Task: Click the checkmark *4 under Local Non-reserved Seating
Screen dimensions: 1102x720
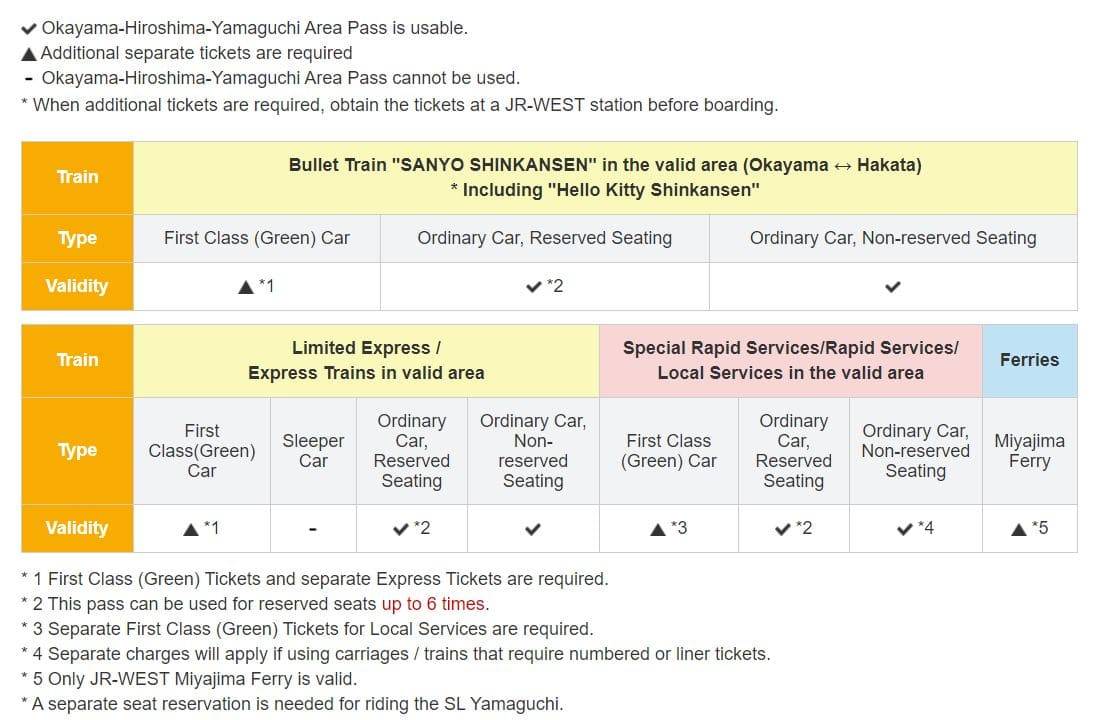Action: pos(915,528)
